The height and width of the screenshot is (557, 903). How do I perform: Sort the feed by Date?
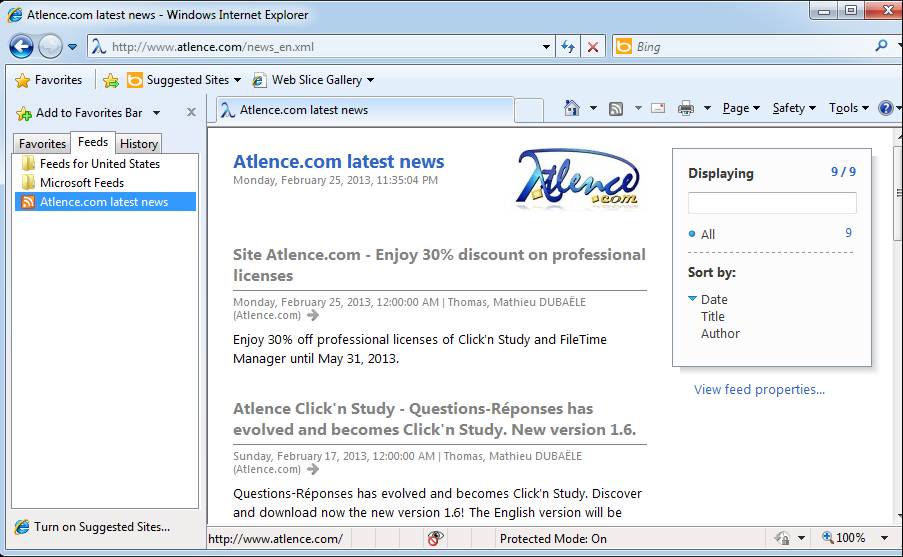[x=714, y=300]
